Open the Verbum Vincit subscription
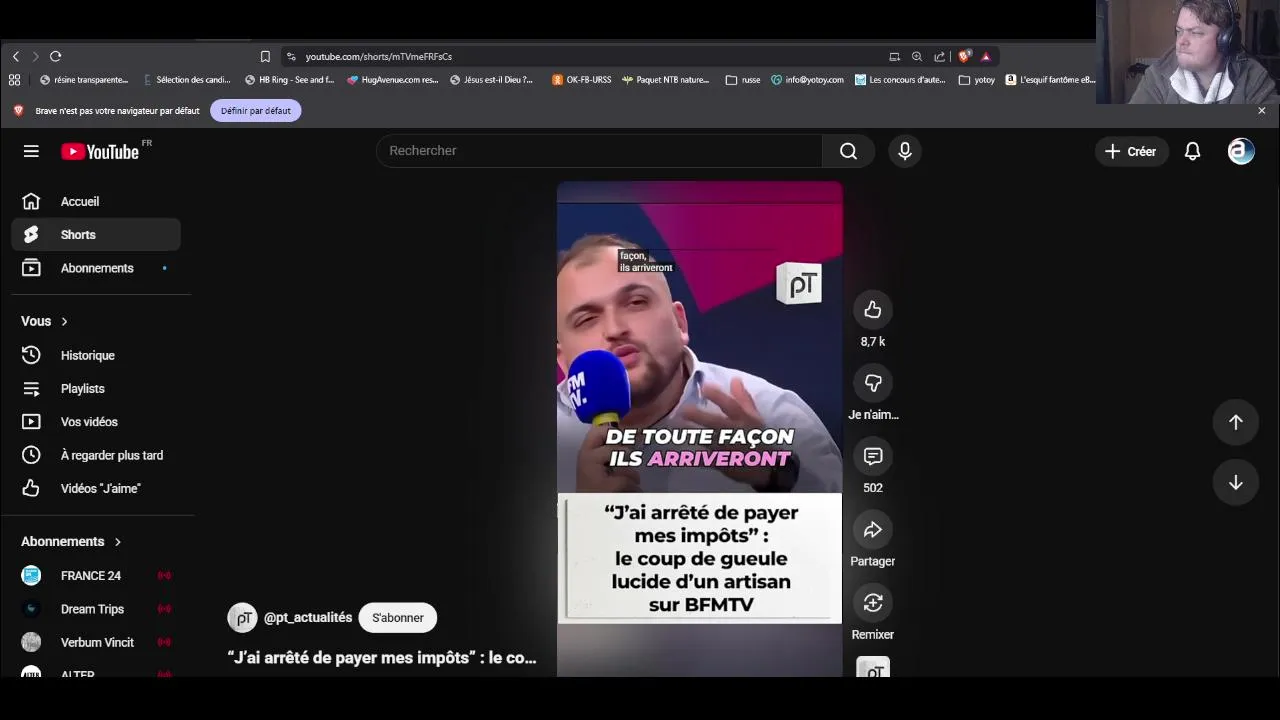This screenshot has height=720, width=1280. click(96, 642)
